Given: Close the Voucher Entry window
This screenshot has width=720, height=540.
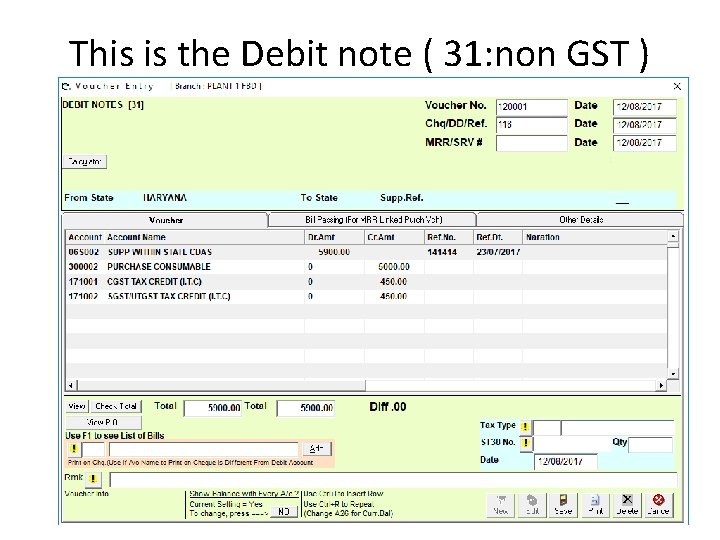Looking at the screenshot, I should [677, 86].
